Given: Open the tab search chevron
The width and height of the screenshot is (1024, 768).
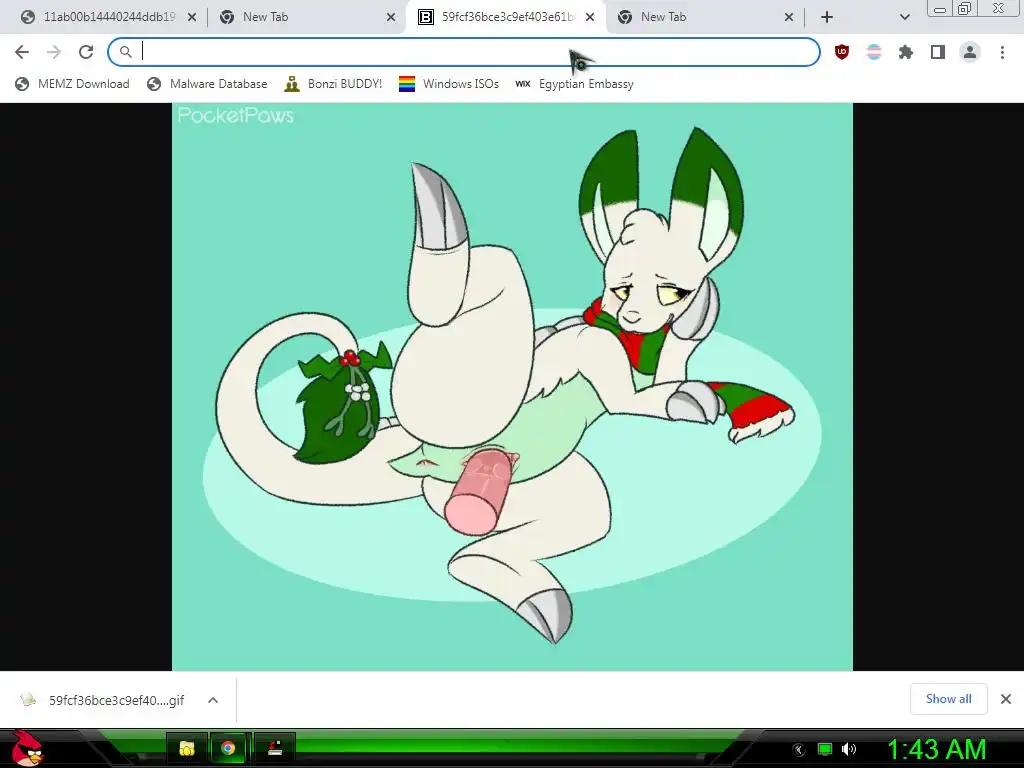Looking at the screenshot, I should [x=904, y=17].
